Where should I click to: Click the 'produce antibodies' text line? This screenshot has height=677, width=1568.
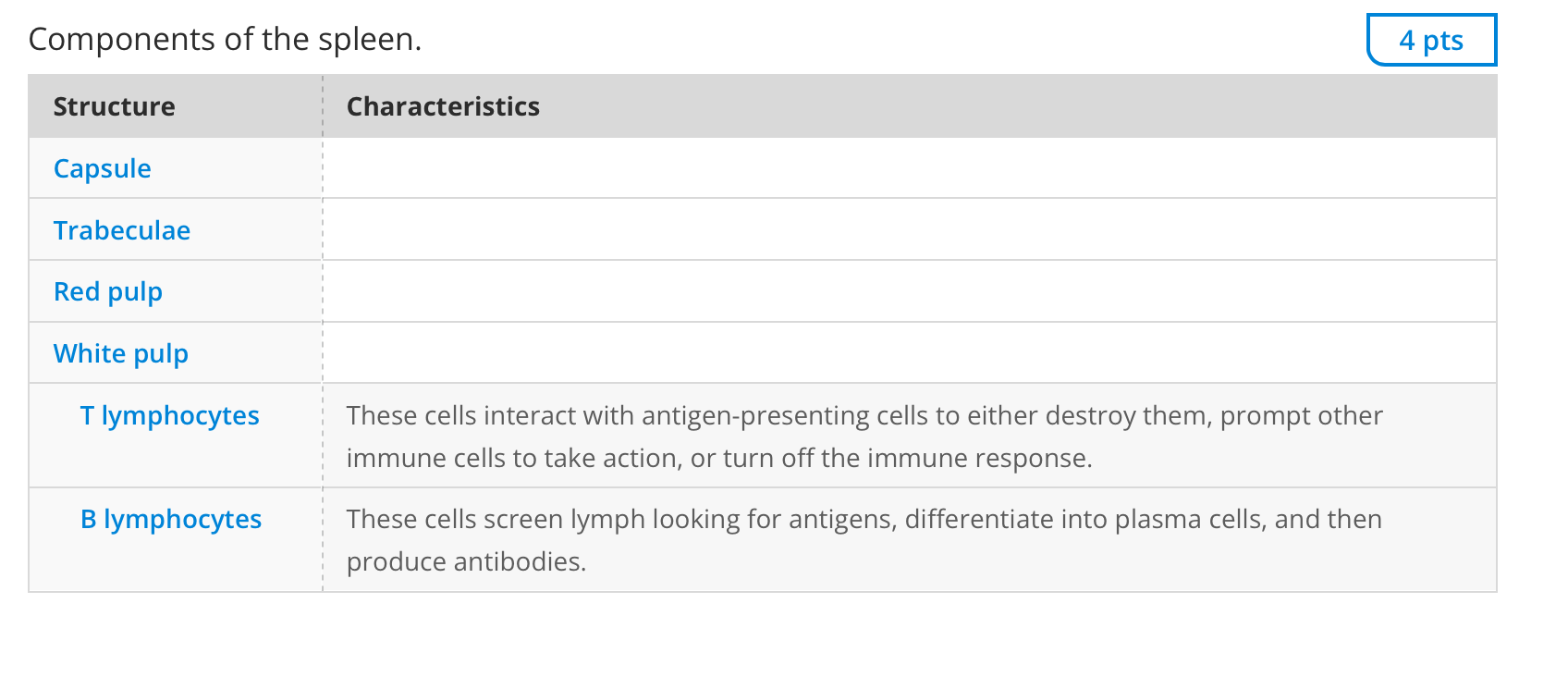[x=466, y=561]
